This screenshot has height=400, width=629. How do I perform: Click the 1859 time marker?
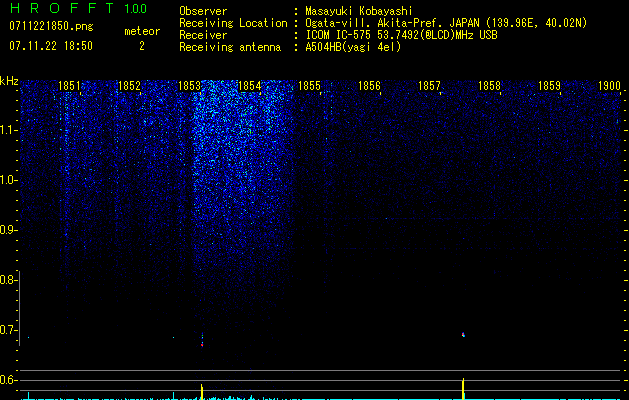(549, 86)
